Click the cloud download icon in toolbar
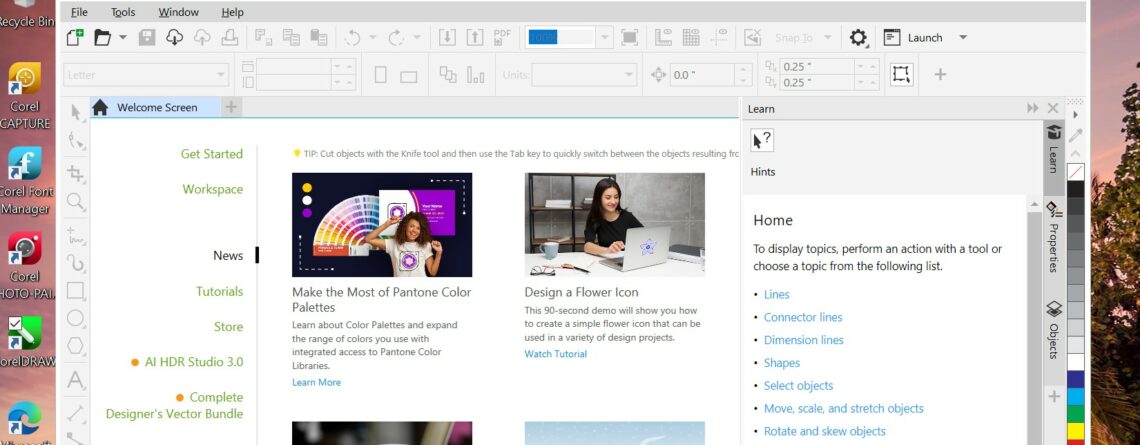Image resolution: width=1140 pixels, height=445 pixels. click(x=174, y=38)
